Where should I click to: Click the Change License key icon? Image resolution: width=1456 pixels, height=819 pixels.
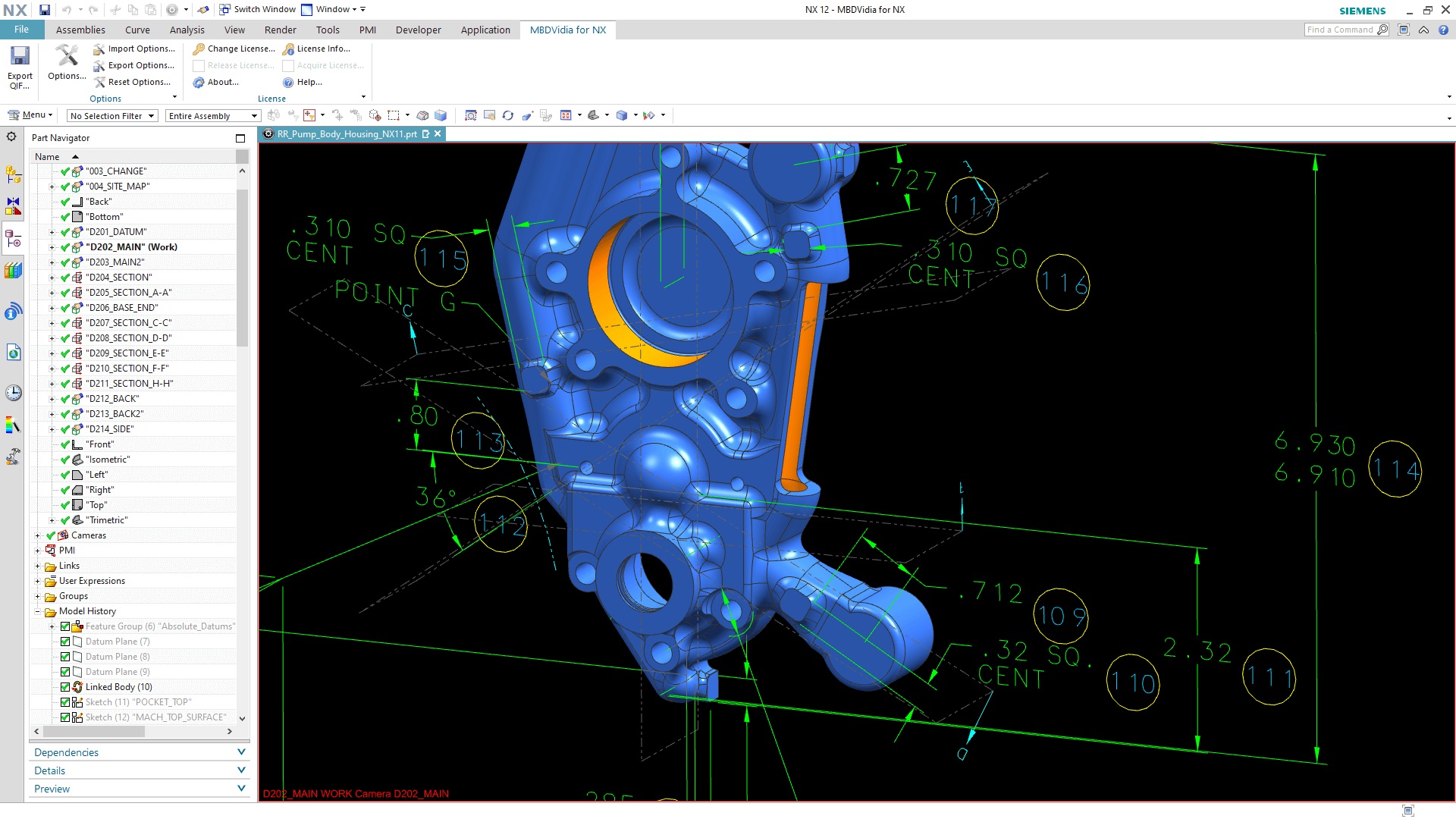(199, 49)
